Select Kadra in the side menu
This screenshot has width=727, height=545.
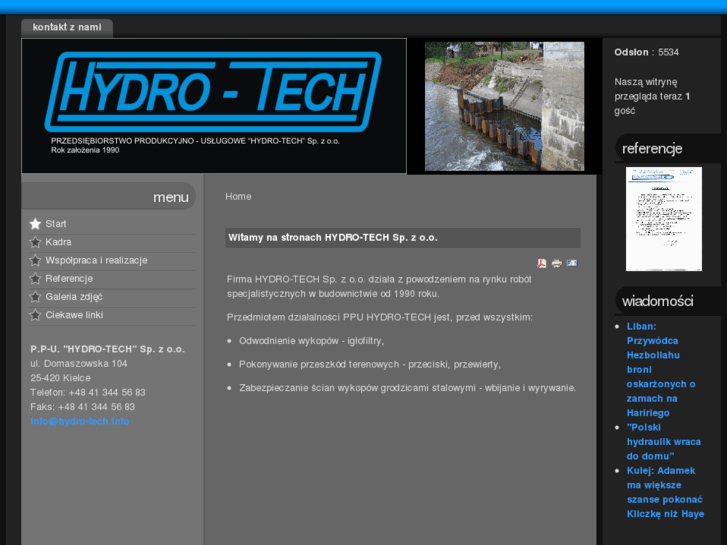tap(58, 242)
